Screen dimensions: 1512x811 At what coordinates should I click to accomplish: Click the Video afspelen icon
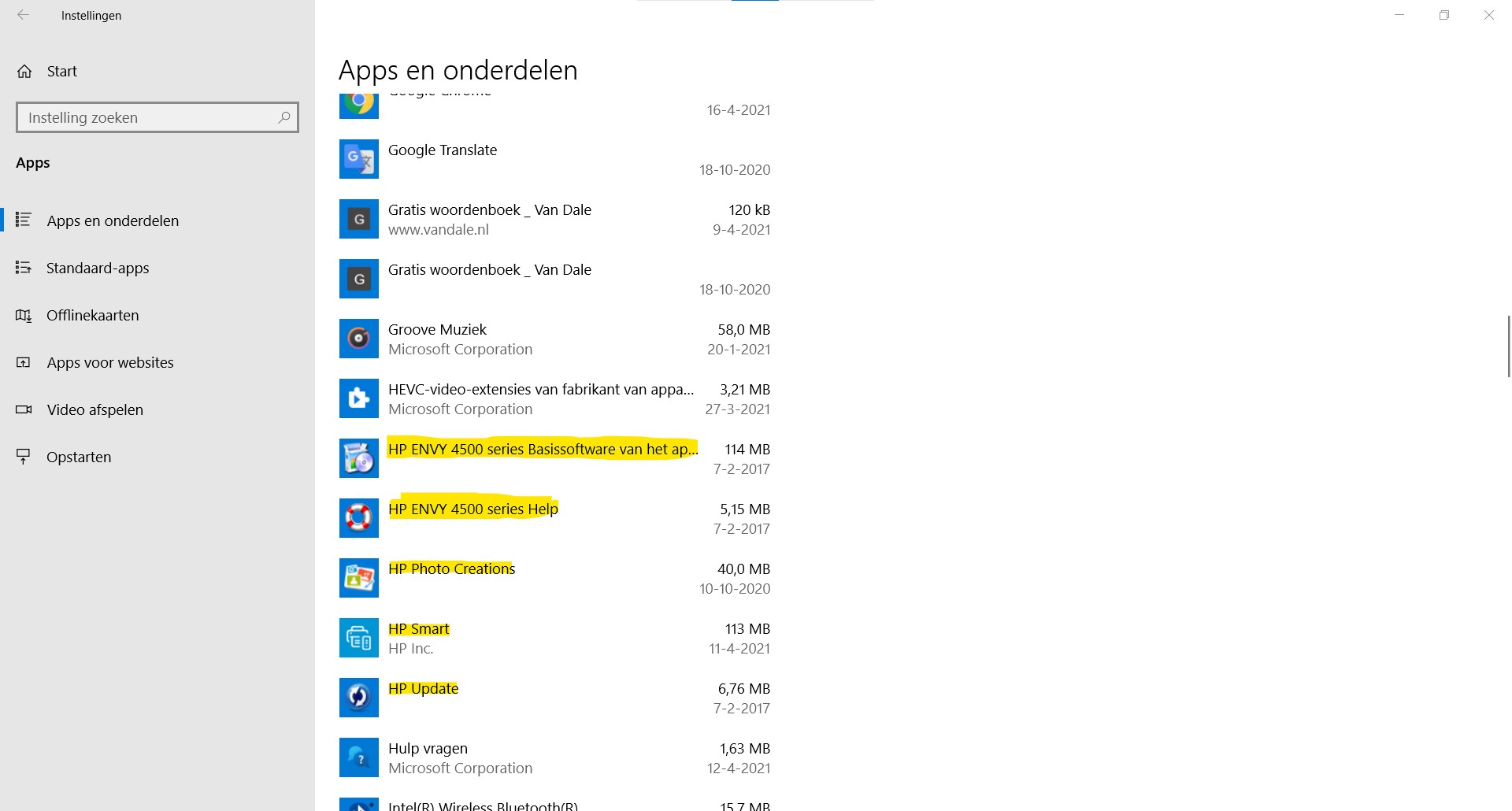point(24,409)
